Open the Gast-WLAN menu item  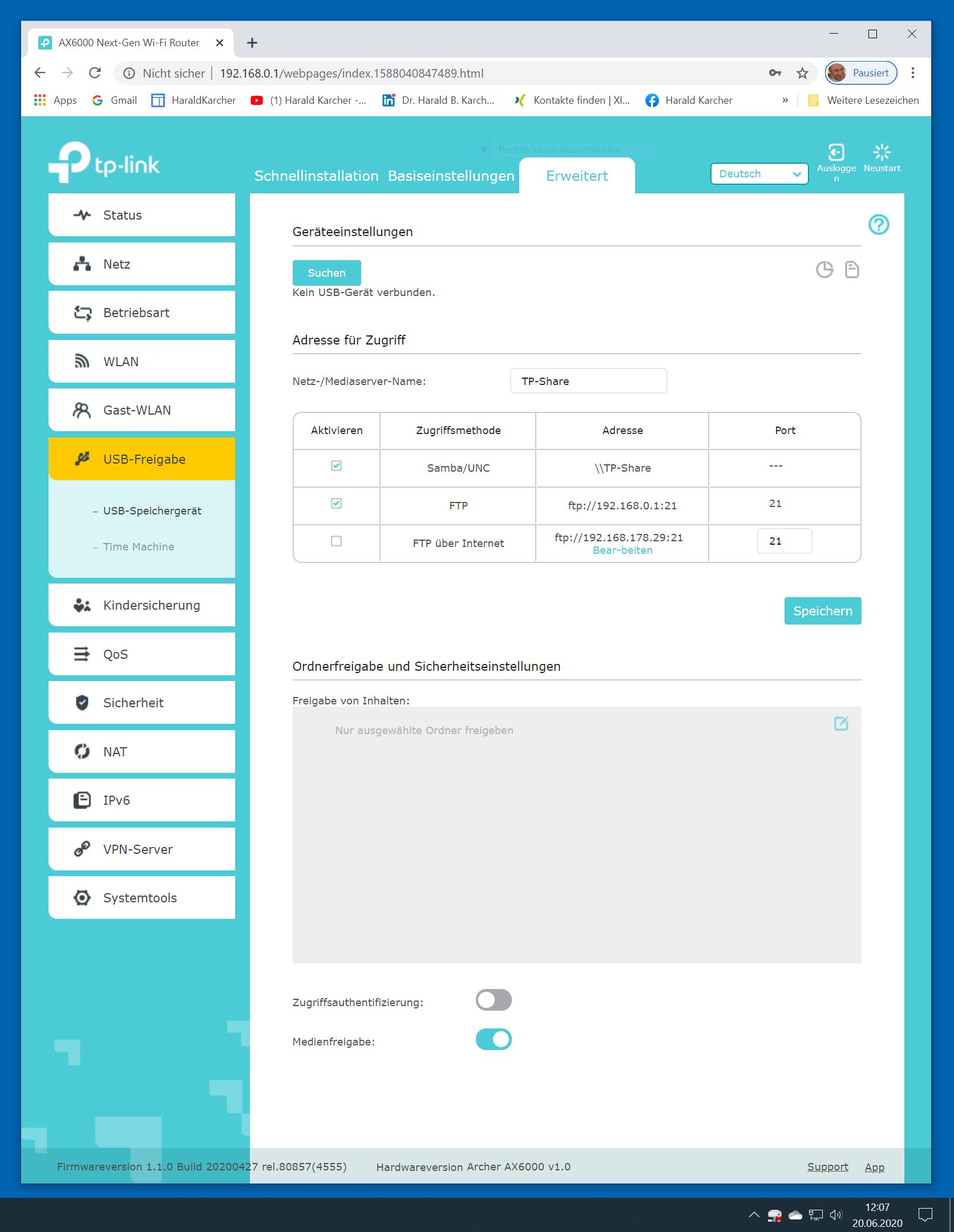(142, 410)
